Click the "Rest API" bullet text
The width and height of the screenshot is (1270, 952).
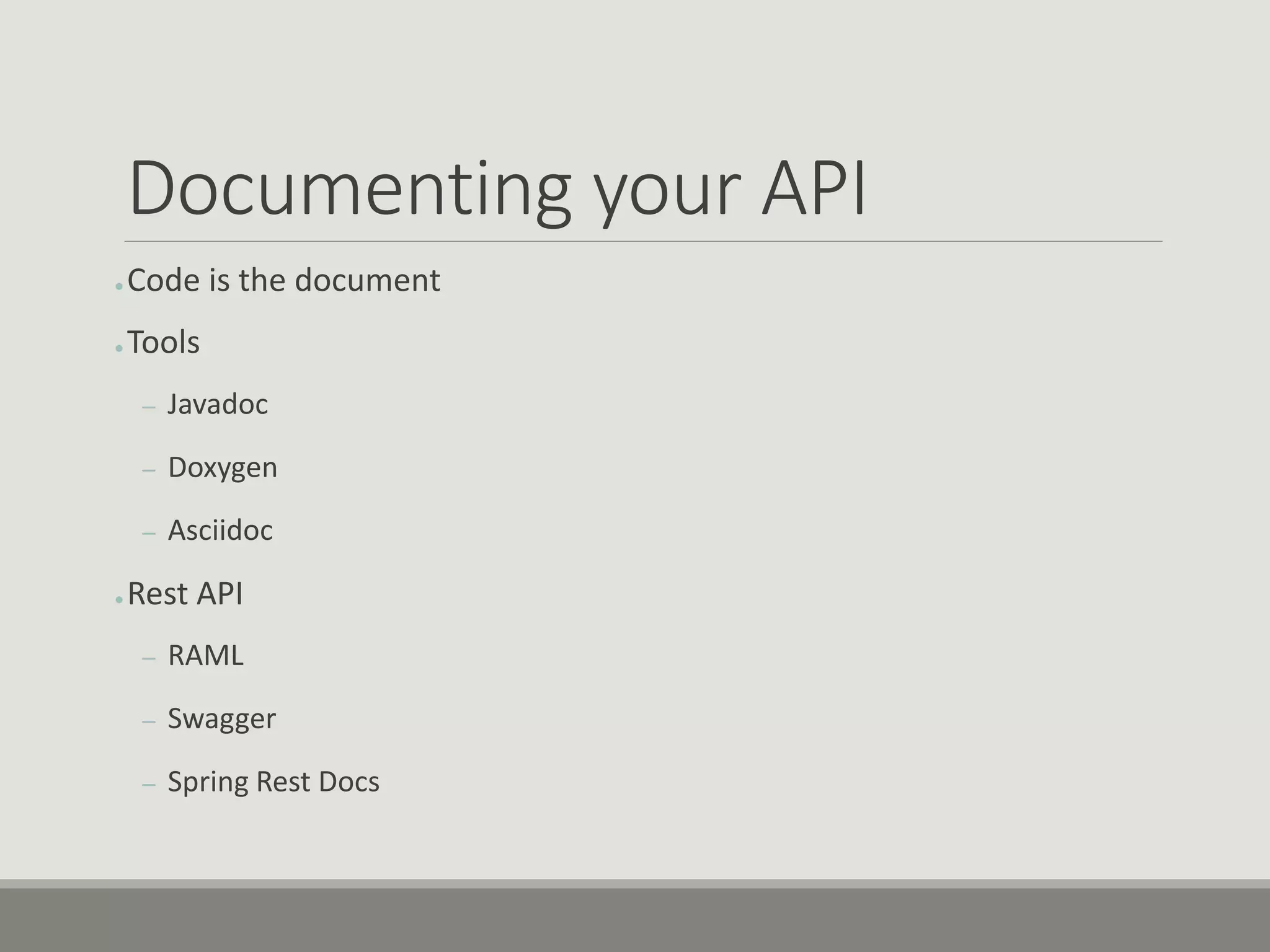click(185, 594)
